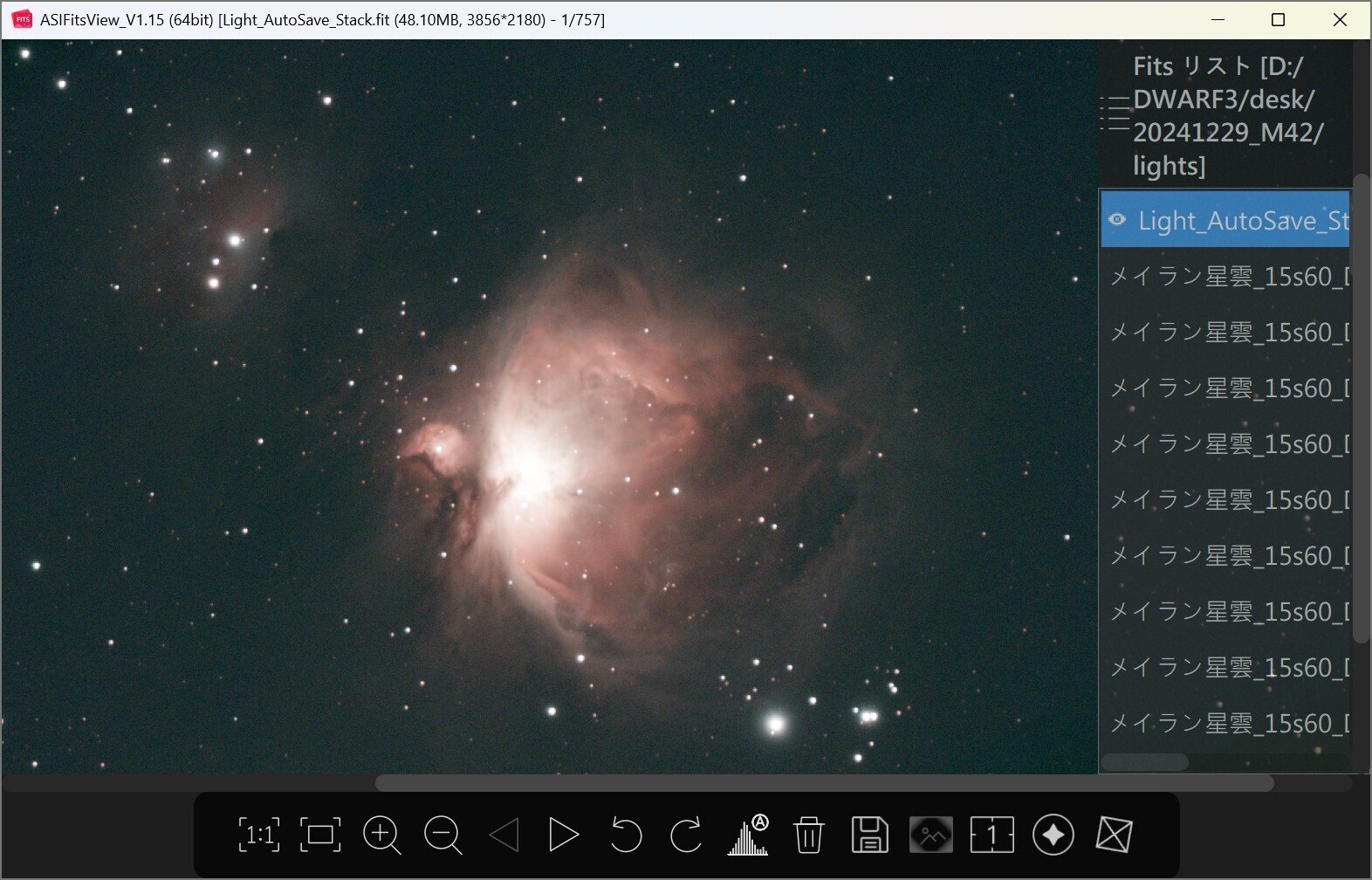Click the picture thumbnail icon in the toolbar
Screen dimensions: 1372x880
tap(931, 835)
